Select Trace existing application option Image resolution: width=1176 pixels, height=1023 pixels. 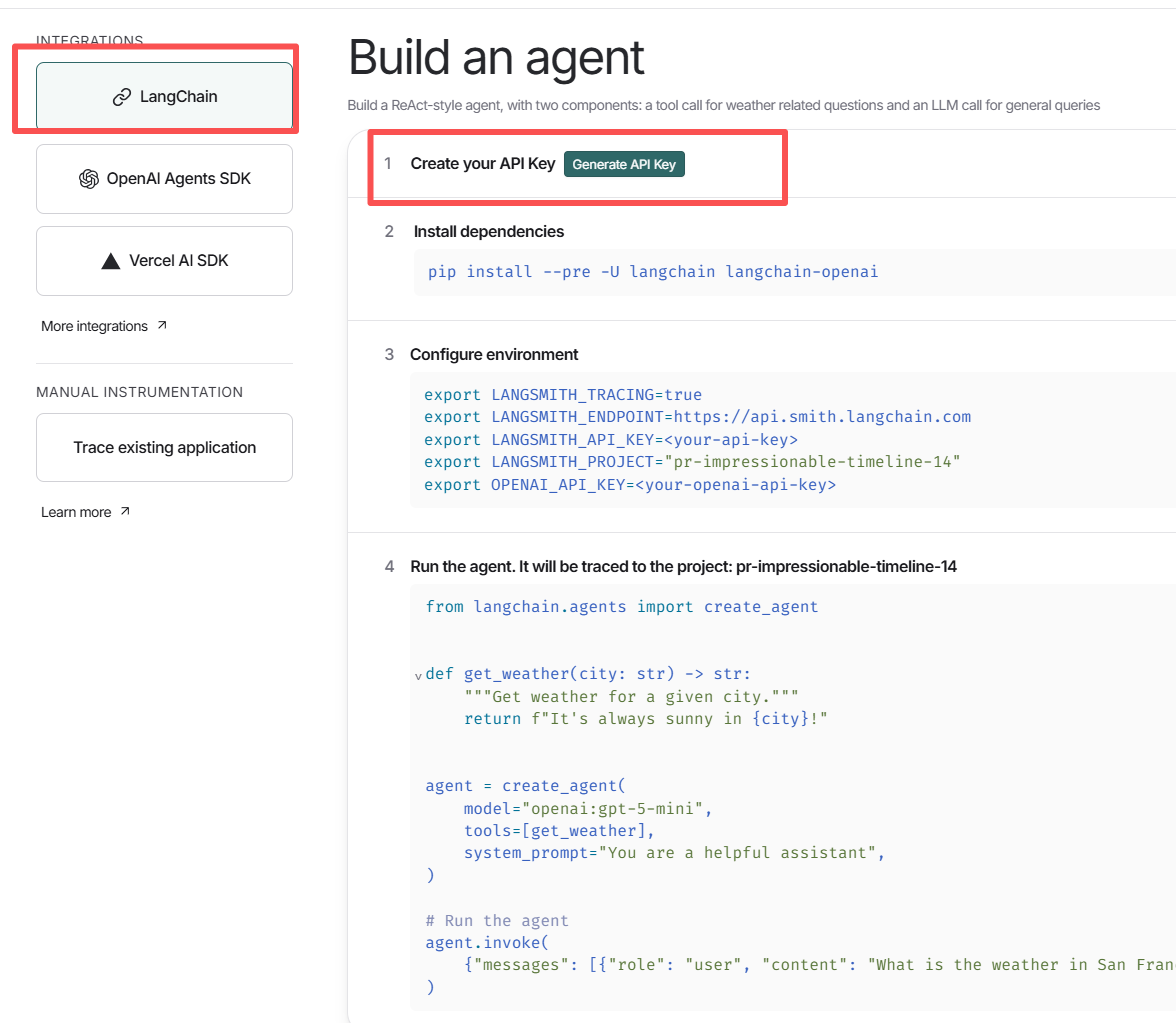click(164, 448)
